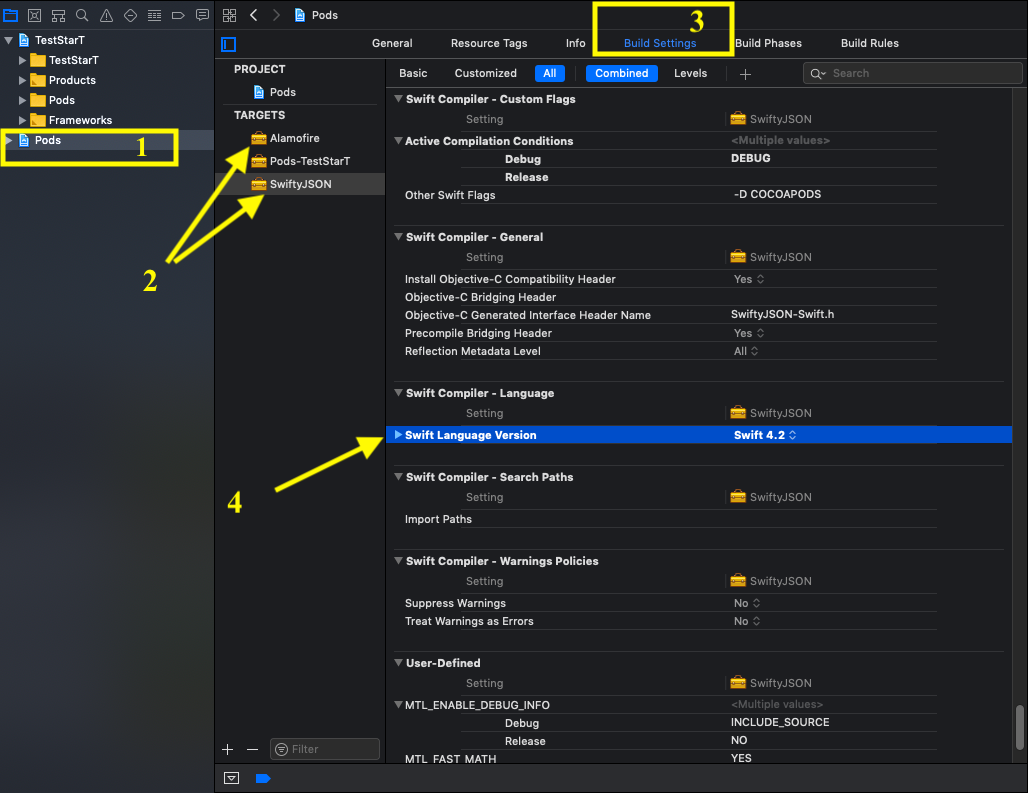Expand the TestStarT folder
This screenshot has width=1028, height=793.
click(22, 60)
